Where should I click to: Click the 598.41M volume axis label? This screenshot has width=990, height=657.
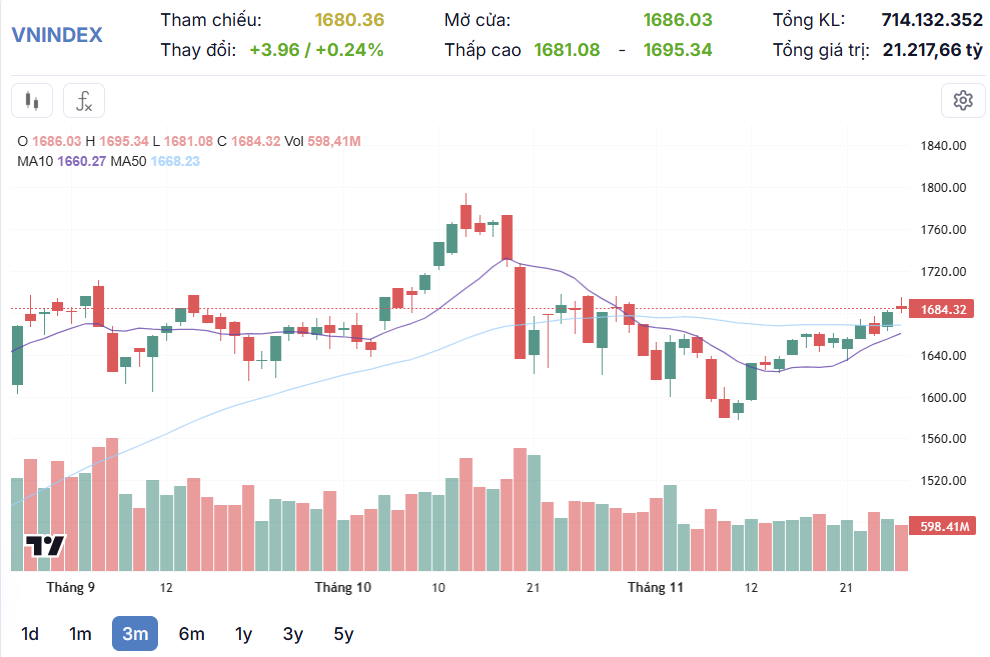tap(943, 526)
